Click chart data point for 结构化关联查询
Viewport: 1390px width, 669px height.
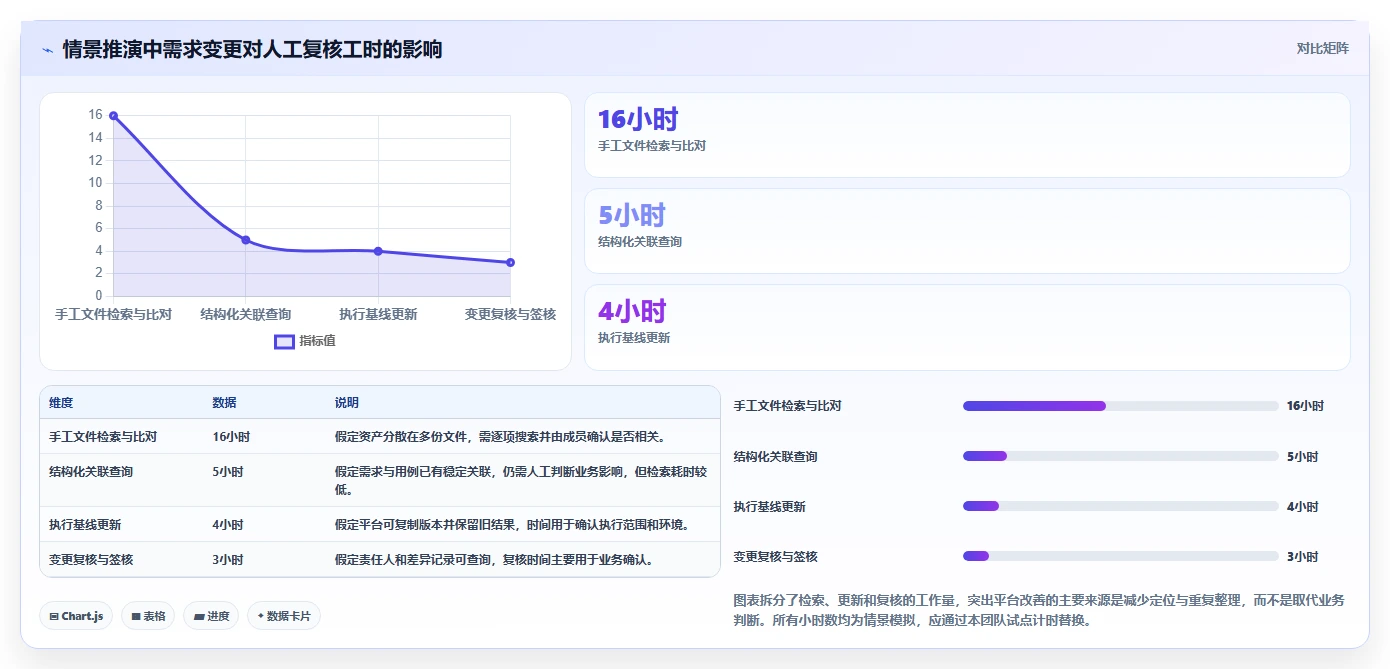coord(246,240)
